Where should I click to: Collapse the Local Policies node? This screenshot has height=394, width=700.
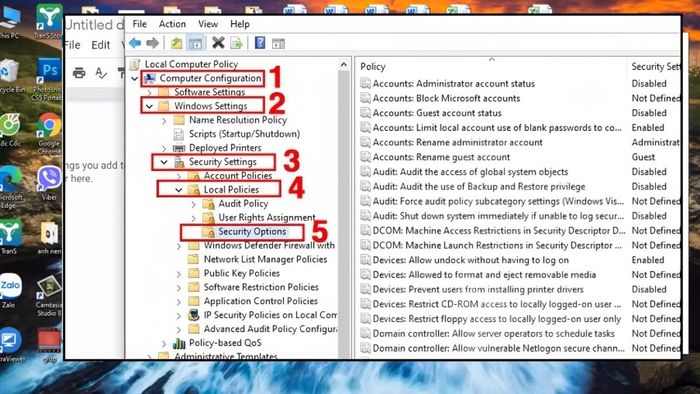(179, 190)
